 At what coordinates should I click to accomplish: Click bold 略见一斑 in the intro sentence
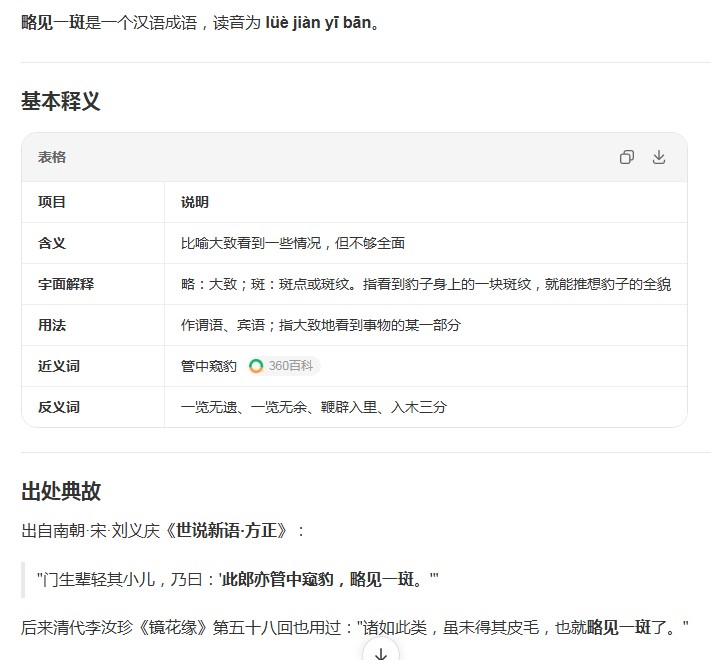coord(53,23)
